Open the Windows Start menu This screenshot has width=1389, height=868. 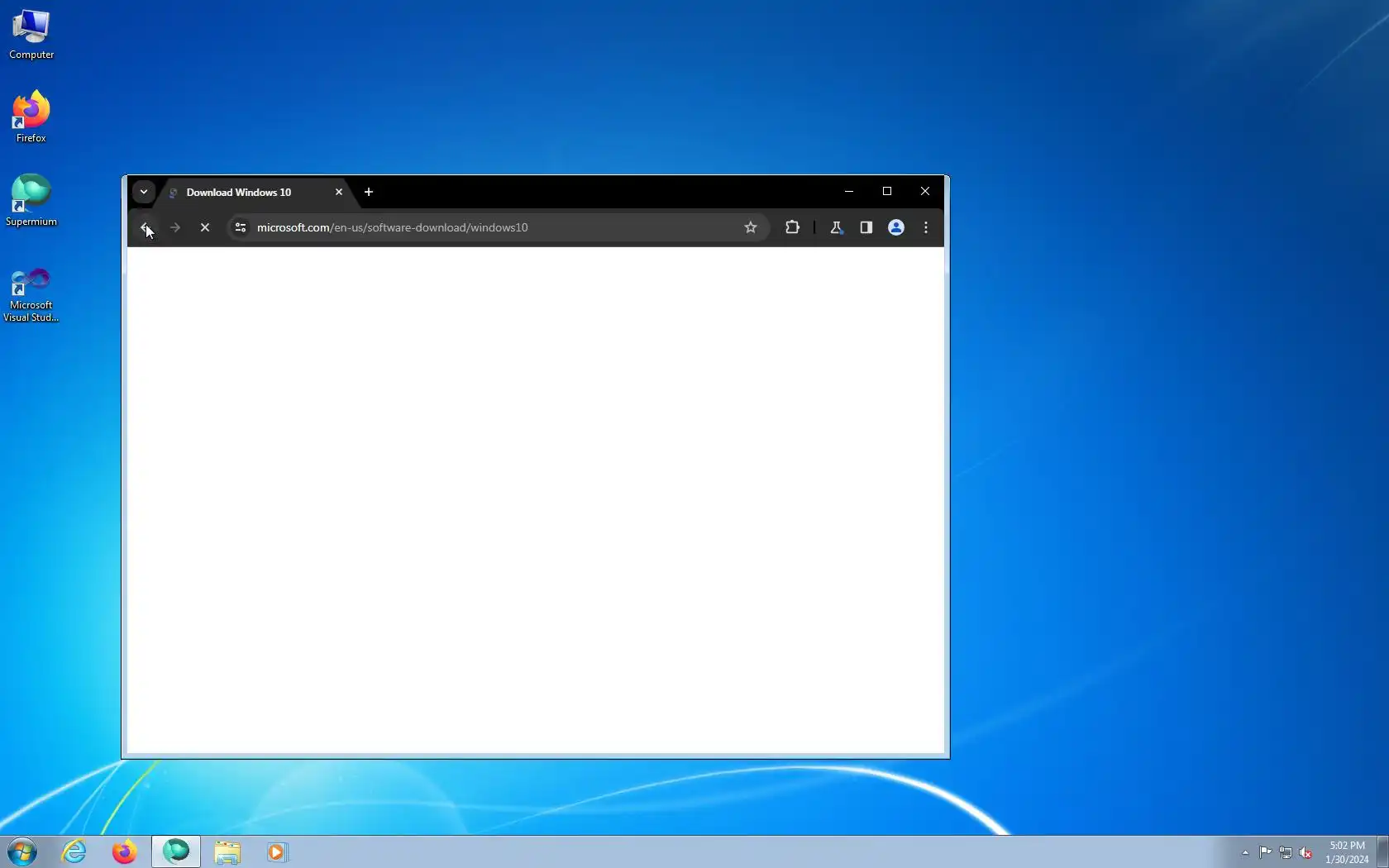coord(22,851)
